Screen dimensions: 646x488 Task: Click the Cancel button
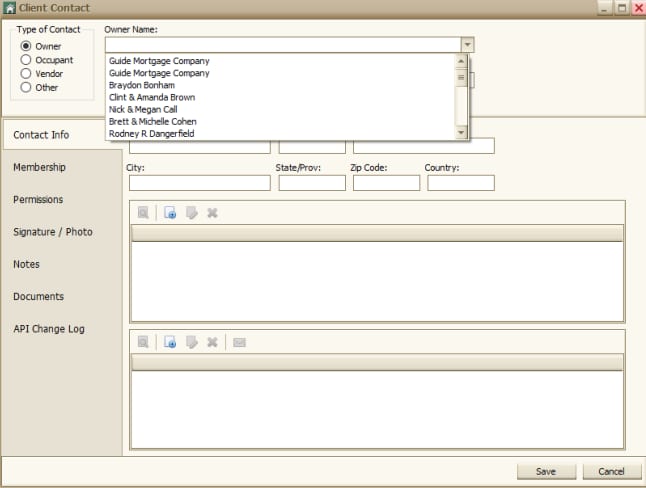[x=612, y=472]
